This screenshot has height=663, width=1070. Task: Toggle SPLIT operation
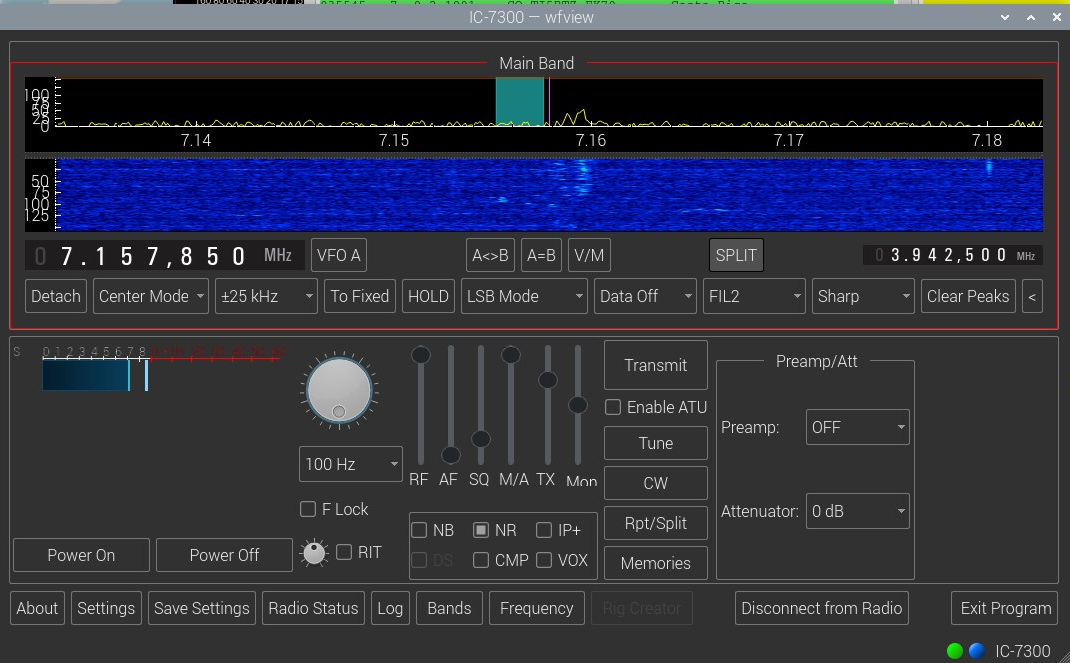tap(736, 255)
